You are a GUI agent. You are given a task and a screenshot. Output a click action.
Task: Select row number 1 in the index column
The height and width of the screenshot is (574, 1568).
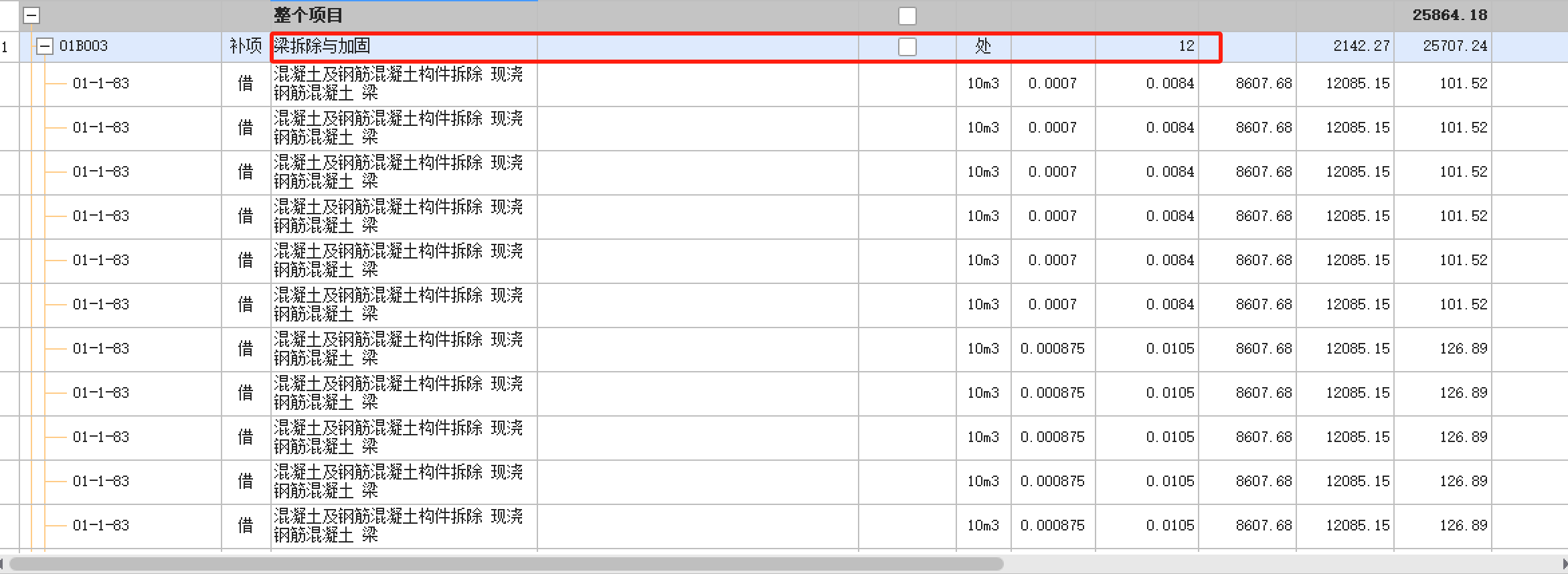(5, 47)
